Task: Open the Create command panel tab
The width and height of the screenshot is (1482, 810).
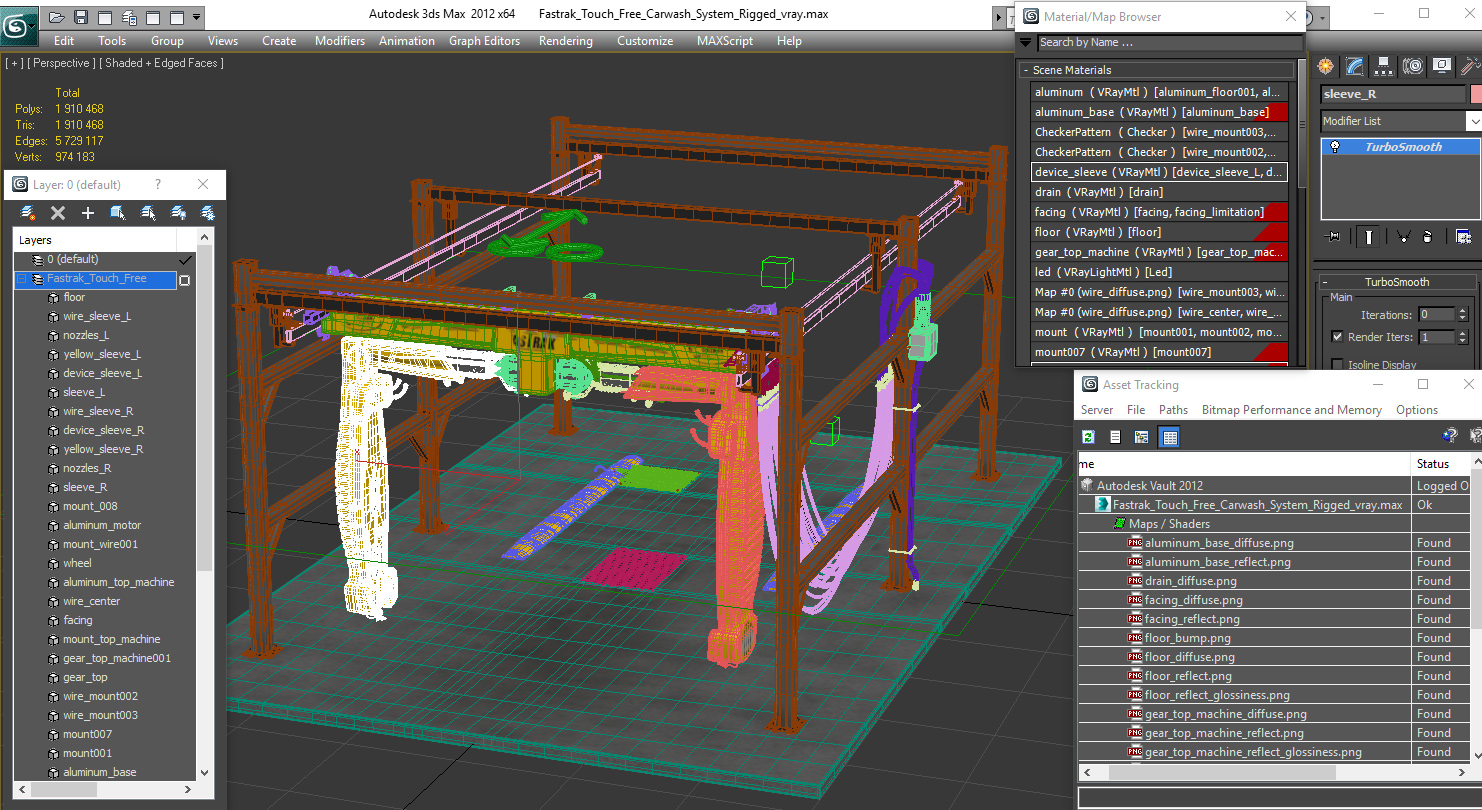Action: pos(1326,66)
